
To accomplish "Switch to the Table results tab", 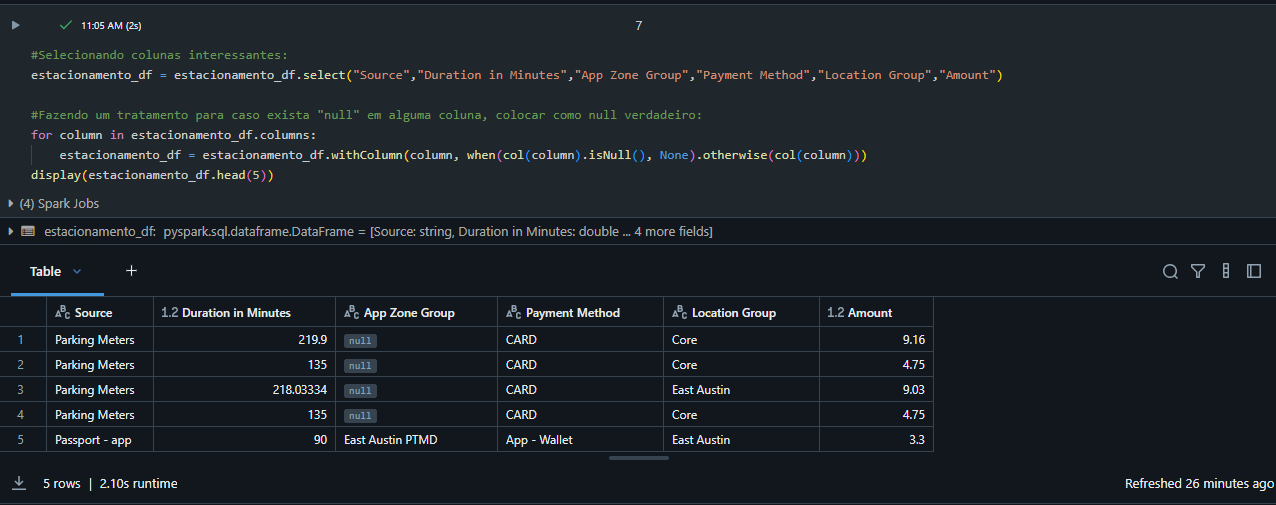I will coord(45,271).
